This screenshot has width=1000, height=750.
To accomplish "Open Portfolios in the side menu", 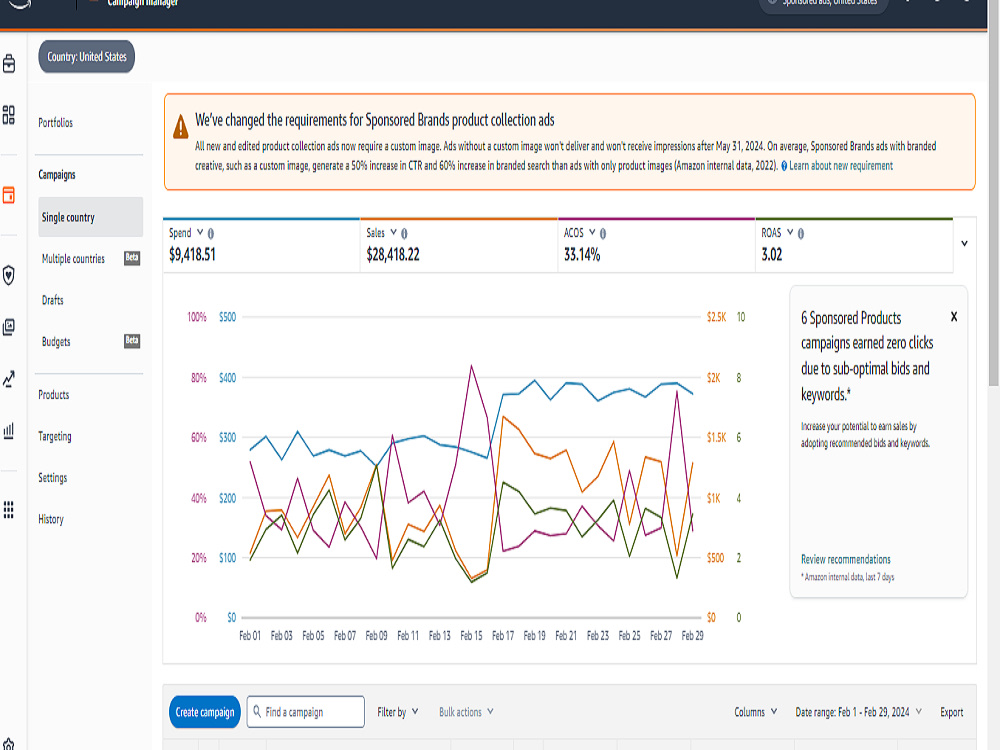I will [x=55, y=122].
